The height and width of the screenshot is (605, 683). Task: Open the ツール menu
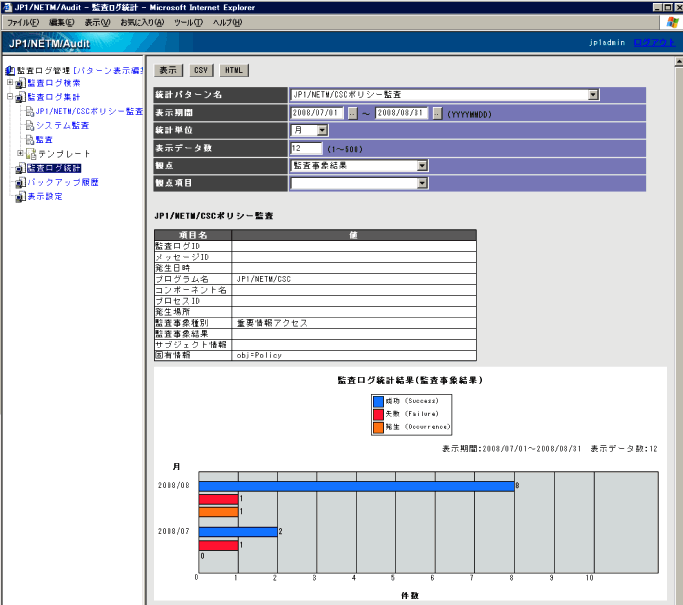(188, 22)
